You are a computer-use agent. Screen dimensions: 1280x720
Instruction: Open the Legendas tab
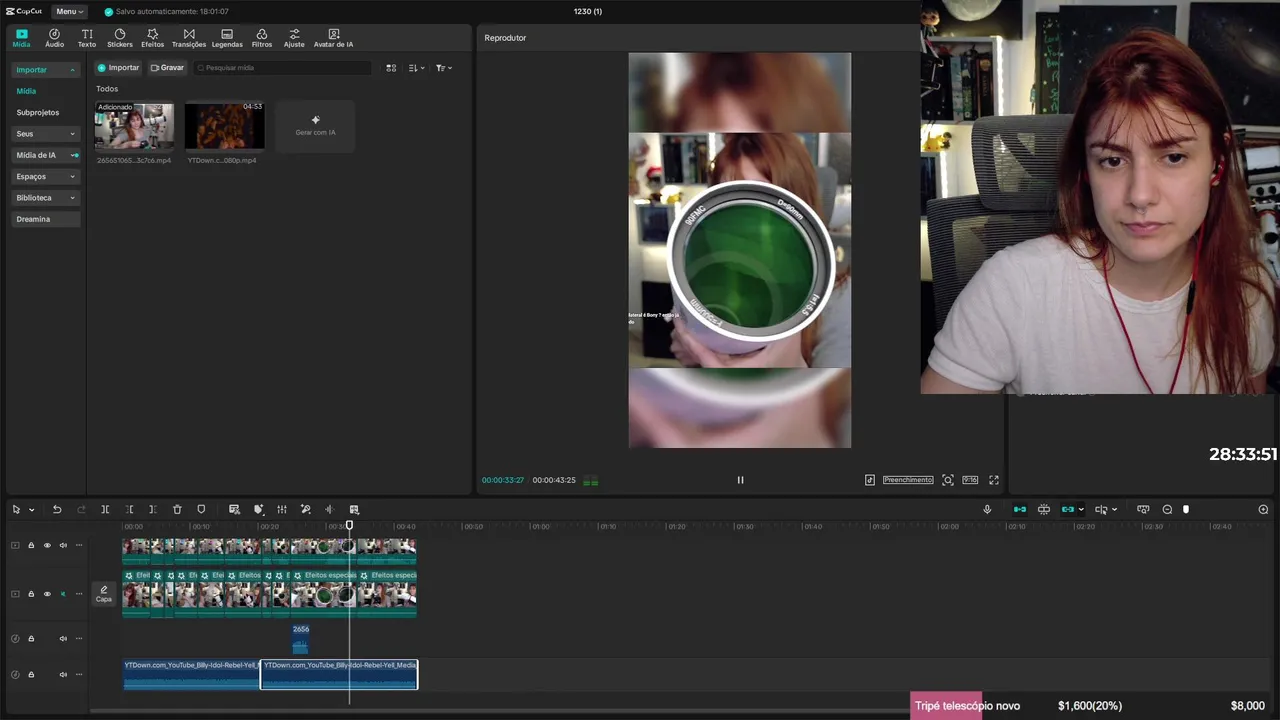[227, 38]
